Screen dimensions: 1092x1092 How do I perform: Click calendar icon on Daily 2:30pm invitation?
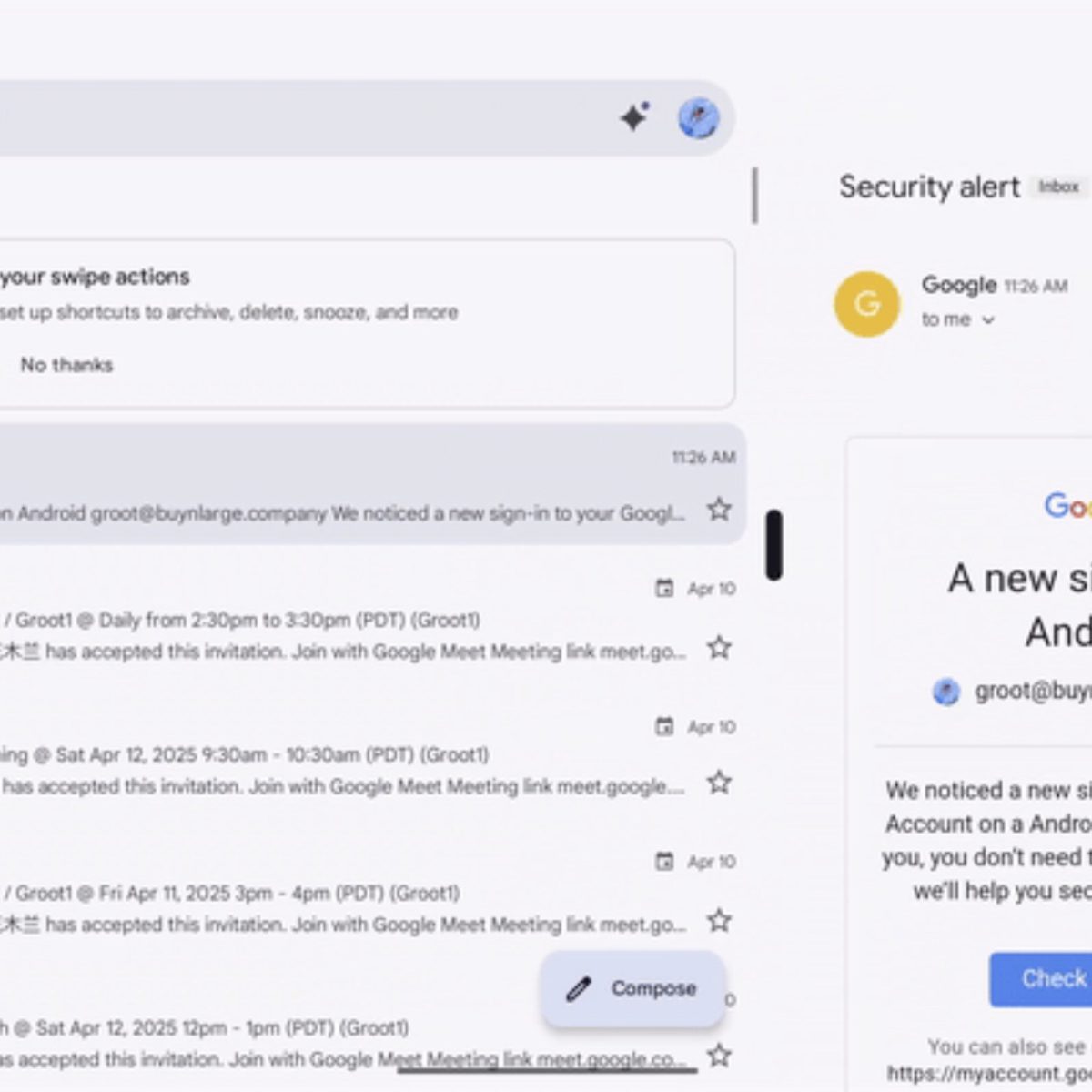(x=664, y=589)
